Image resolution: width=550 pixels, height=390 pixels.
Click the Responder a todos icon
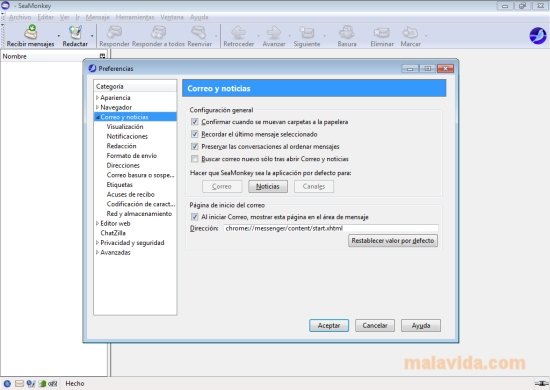pos(158,32)
